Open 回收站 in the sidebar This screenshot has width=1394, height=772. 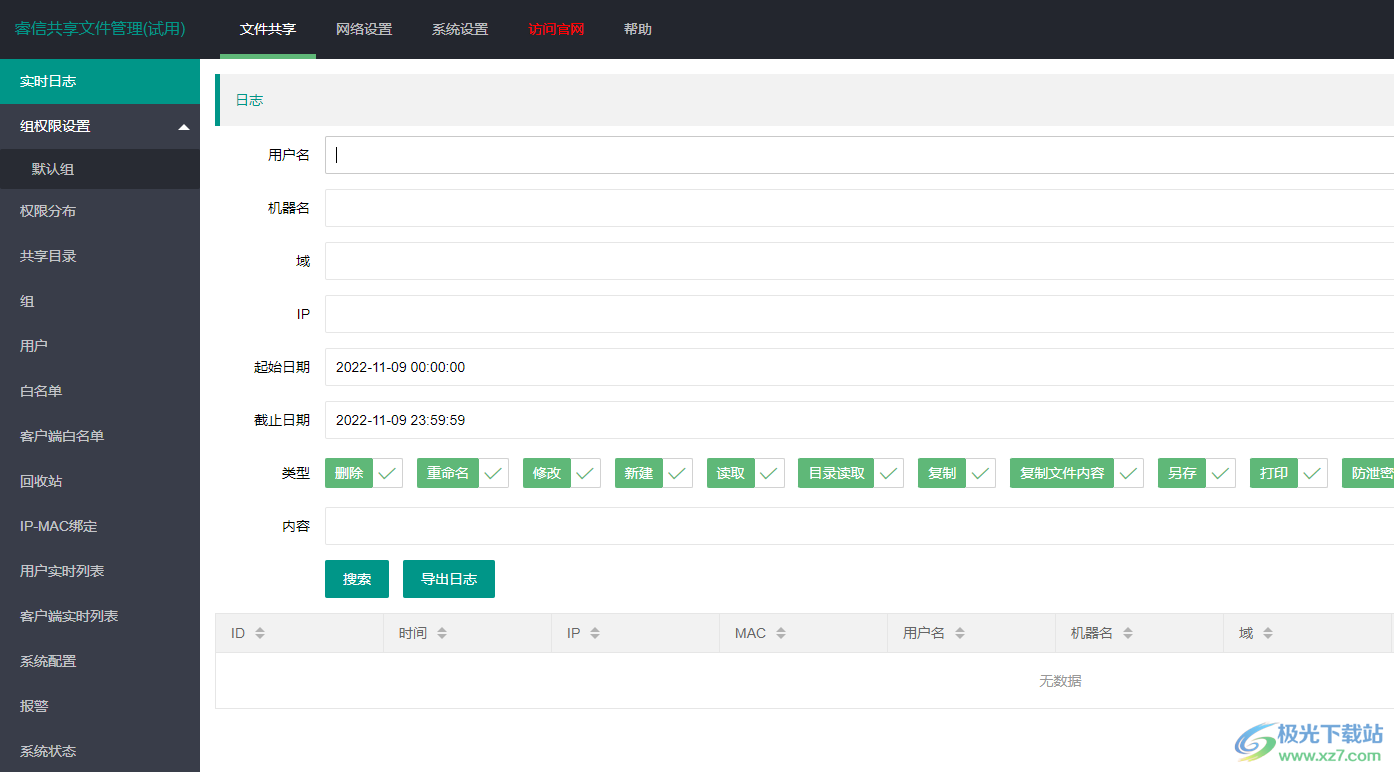click(100, 481)
